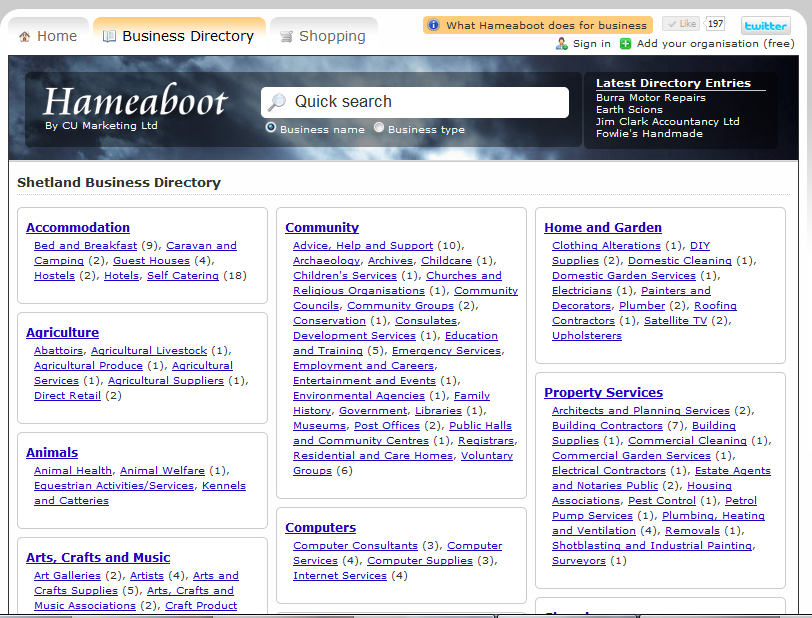Click the blue info icon in business banner
The width and height of the screenshot is (812, 618).
point(433,25)
